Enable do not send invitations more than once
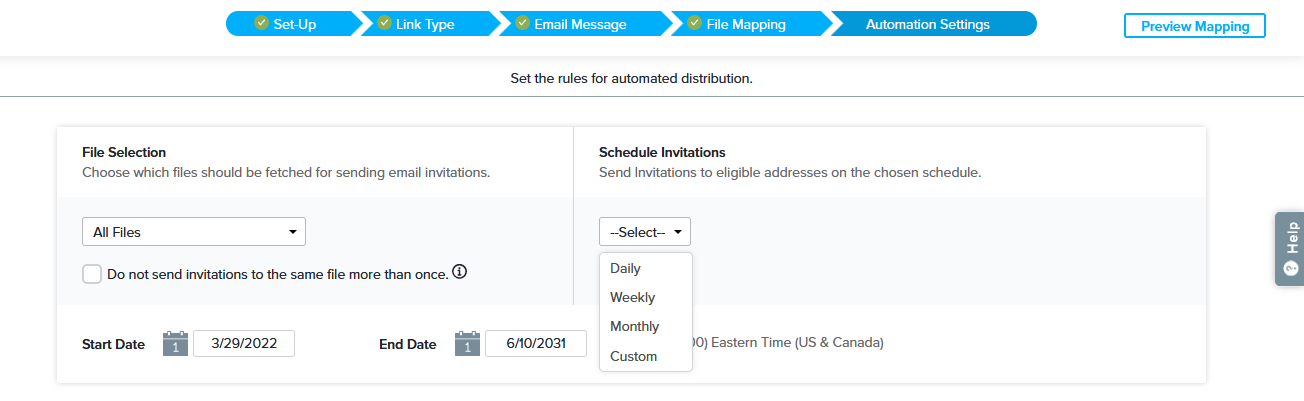1304x401 pixels. pos(92,274)
